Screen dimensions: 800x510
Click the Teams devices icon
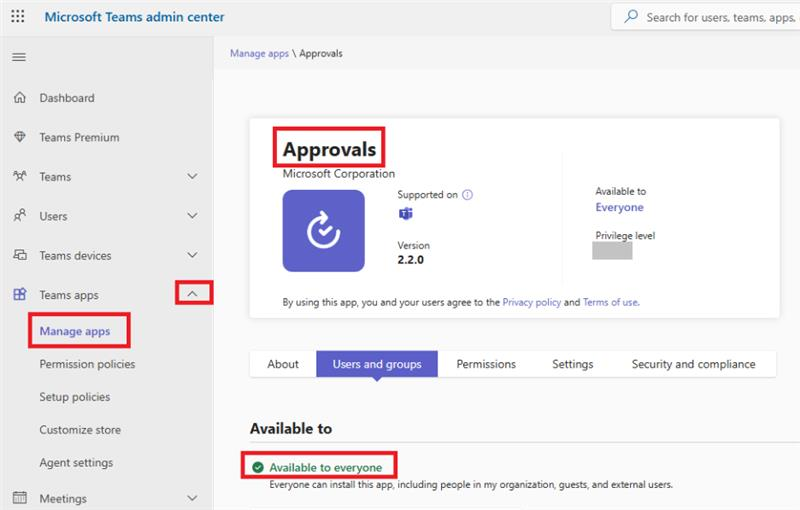[19, 255]
